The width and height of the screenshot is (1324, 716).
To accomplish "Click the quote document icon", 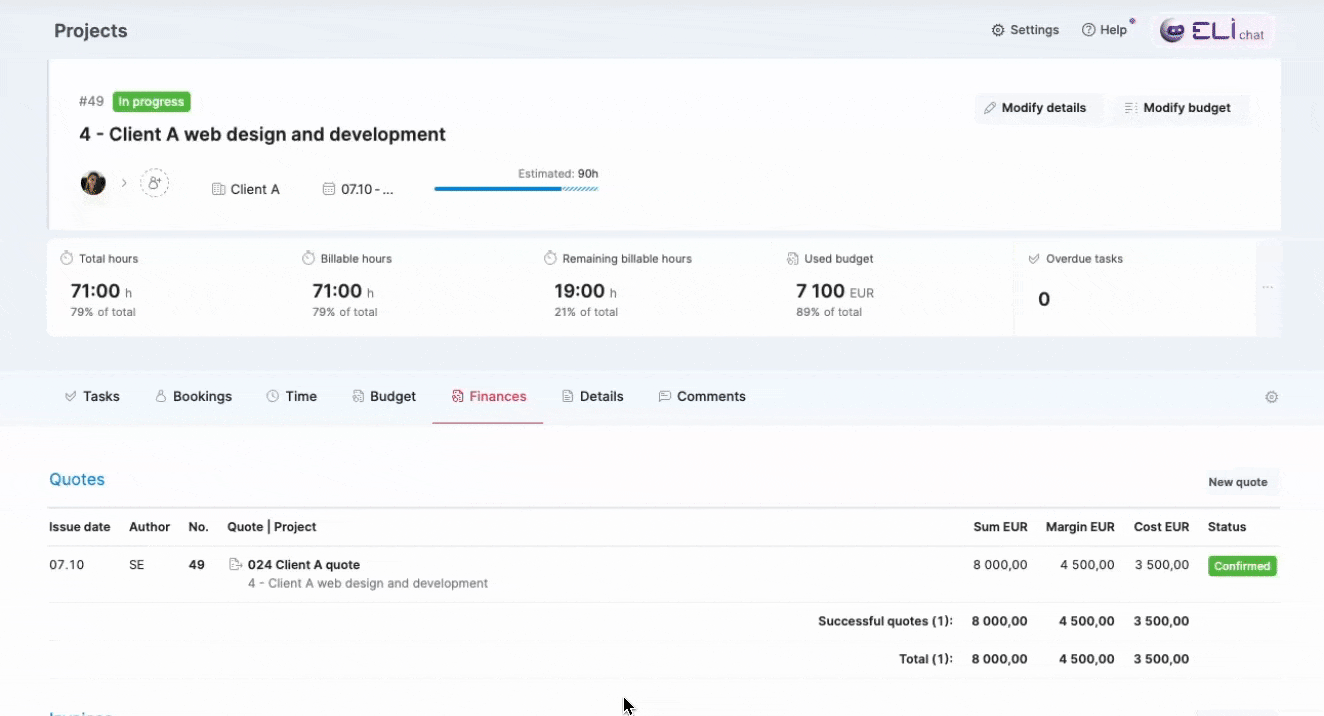I will pyautogui.click(x=236, y=565).
